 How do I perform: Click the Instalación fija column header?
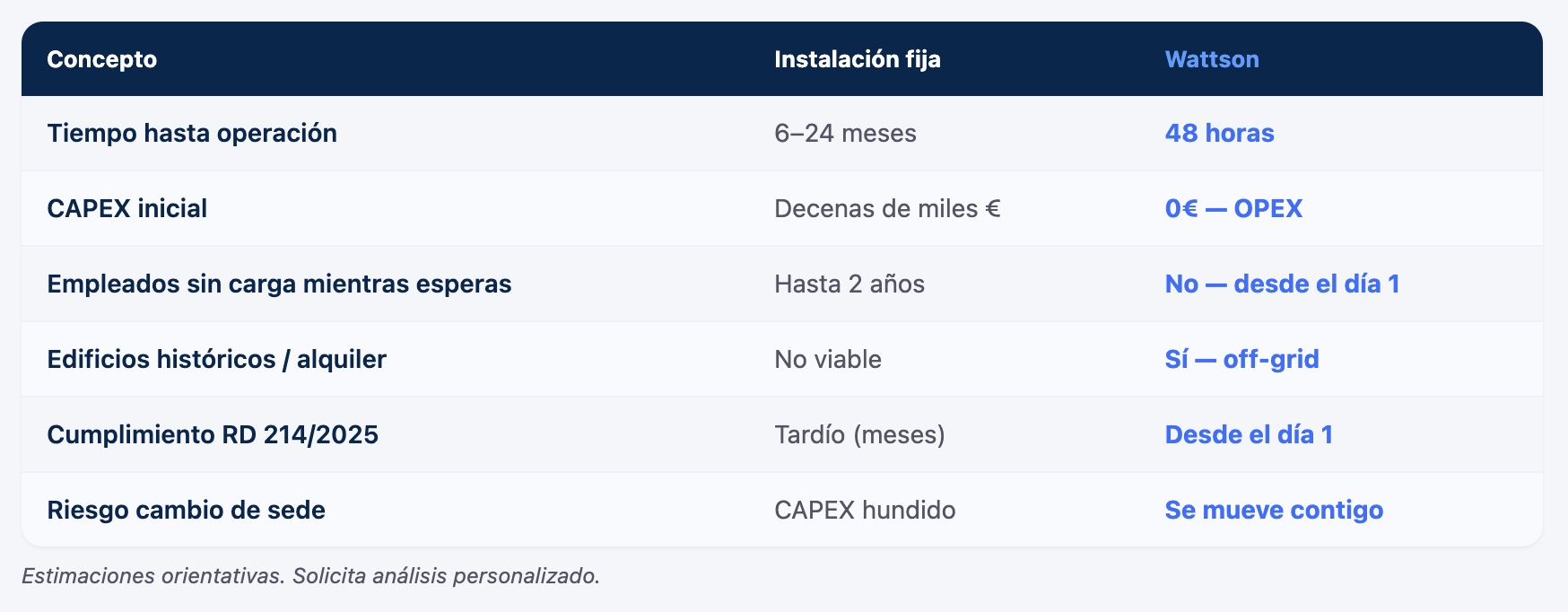pos(857,59)
